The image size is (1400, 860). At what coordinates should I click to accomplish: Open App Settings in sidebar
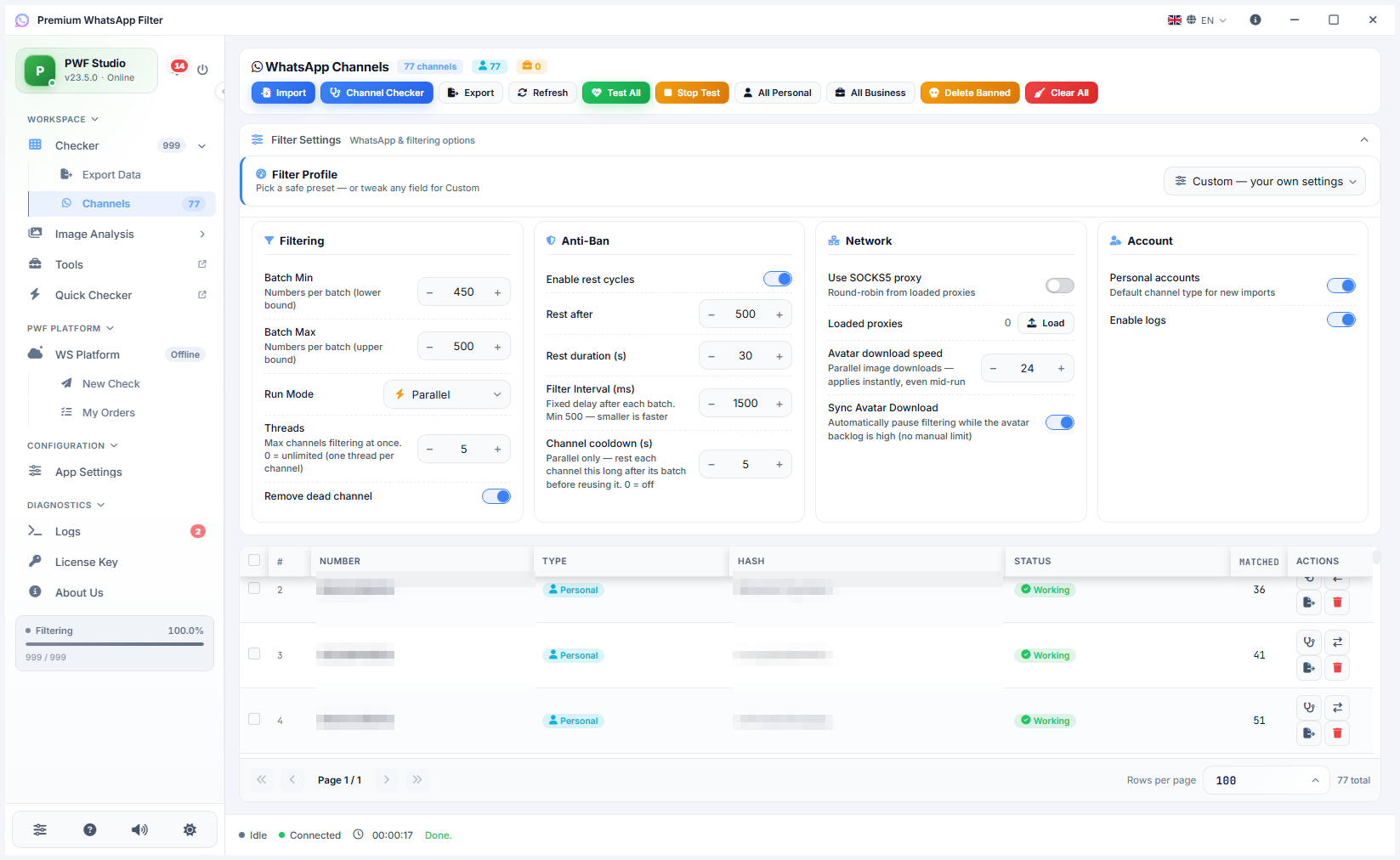coord(117,472)
